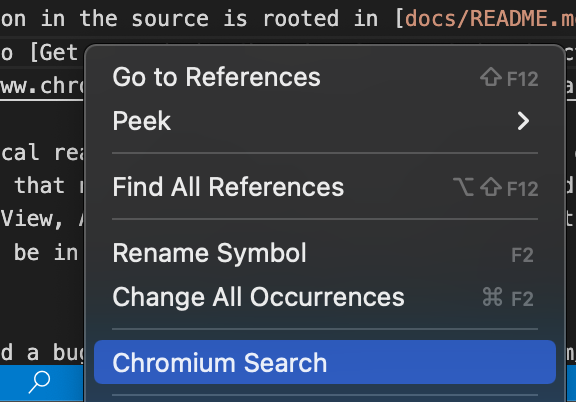Click the magnifier search icon in status bar
The height and width of the screenshot is (402, 576).
point(39,382)
